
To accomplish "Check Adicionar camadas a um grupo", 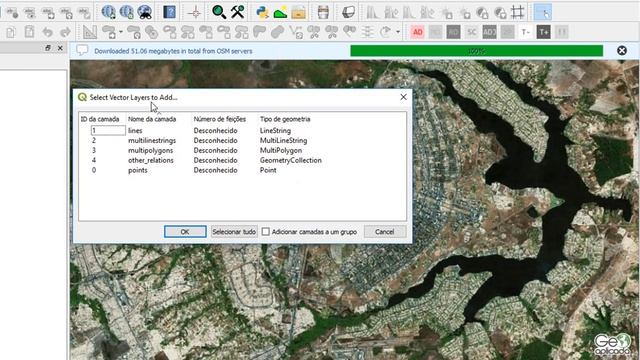I will 266,232.
